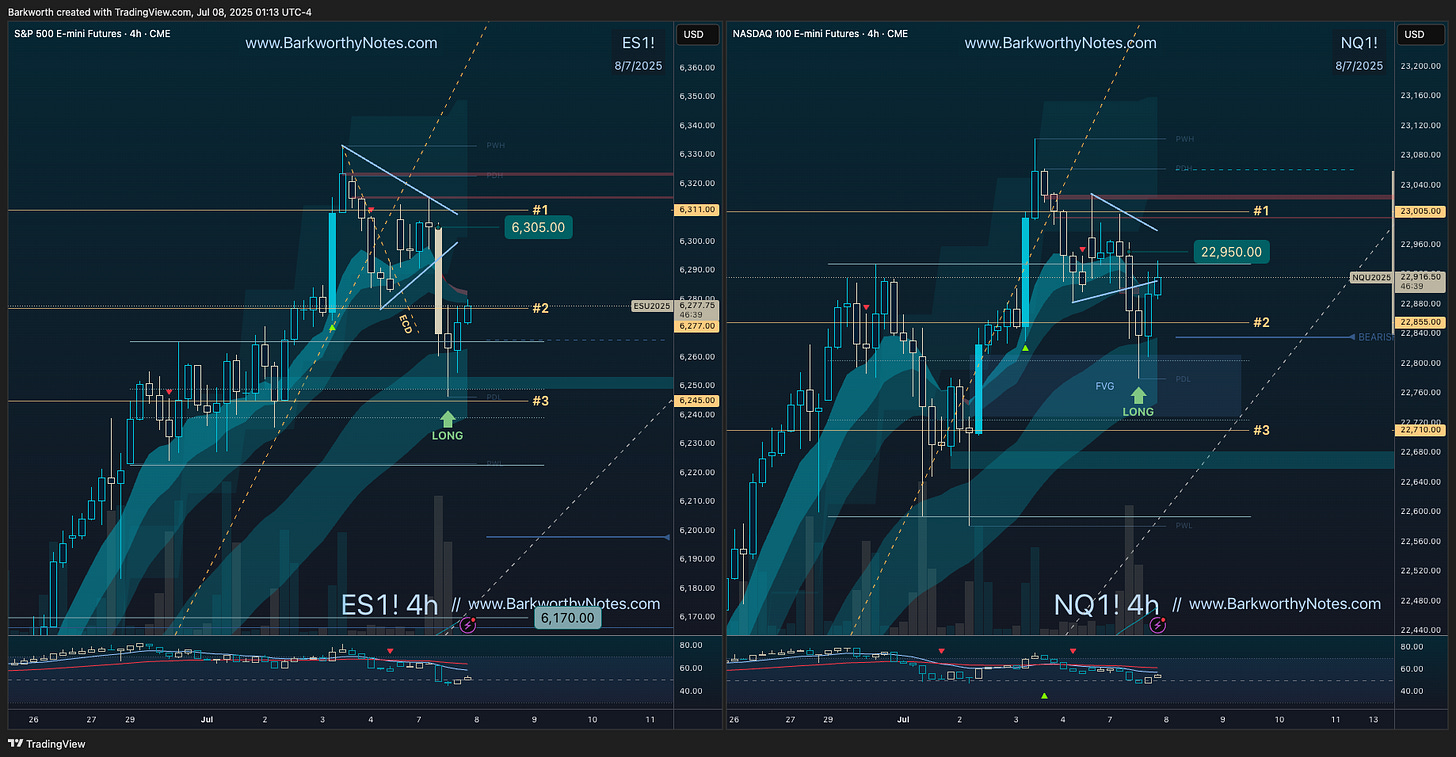The height and width of the screenshot is (757, 1456).
Task: Click the ECD label on the ES1! chart
Action: pyautogui.click(x=405, y=323)
